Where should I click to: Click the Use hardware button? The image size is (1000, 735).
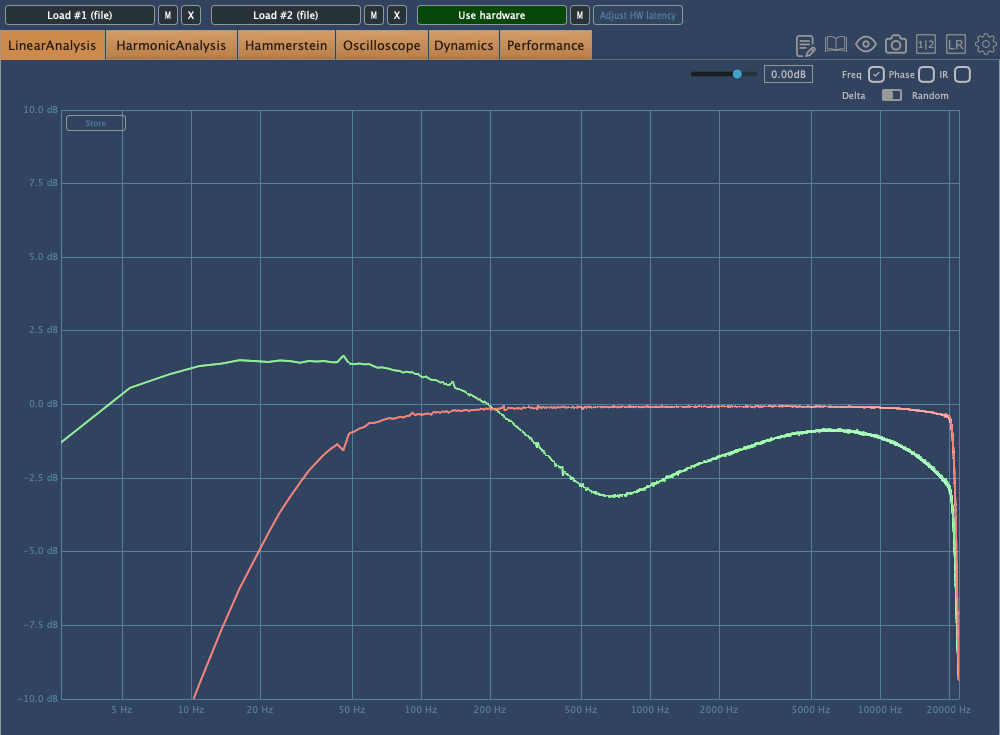pyautogui.click(x=491, y=15)
